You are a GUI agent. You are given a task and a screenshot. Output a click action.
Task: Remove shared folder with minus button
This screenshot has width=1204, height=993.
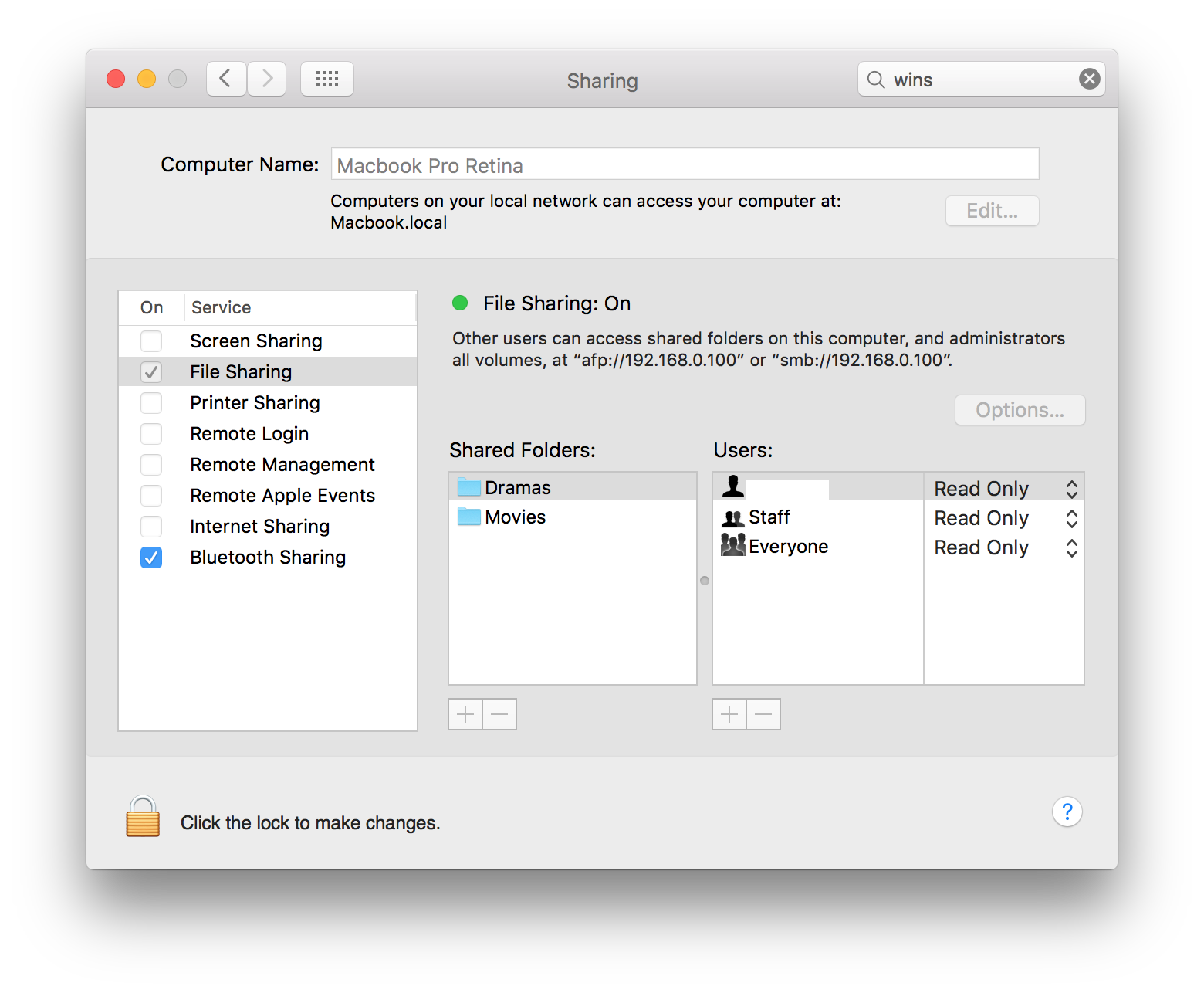(499, 714)
